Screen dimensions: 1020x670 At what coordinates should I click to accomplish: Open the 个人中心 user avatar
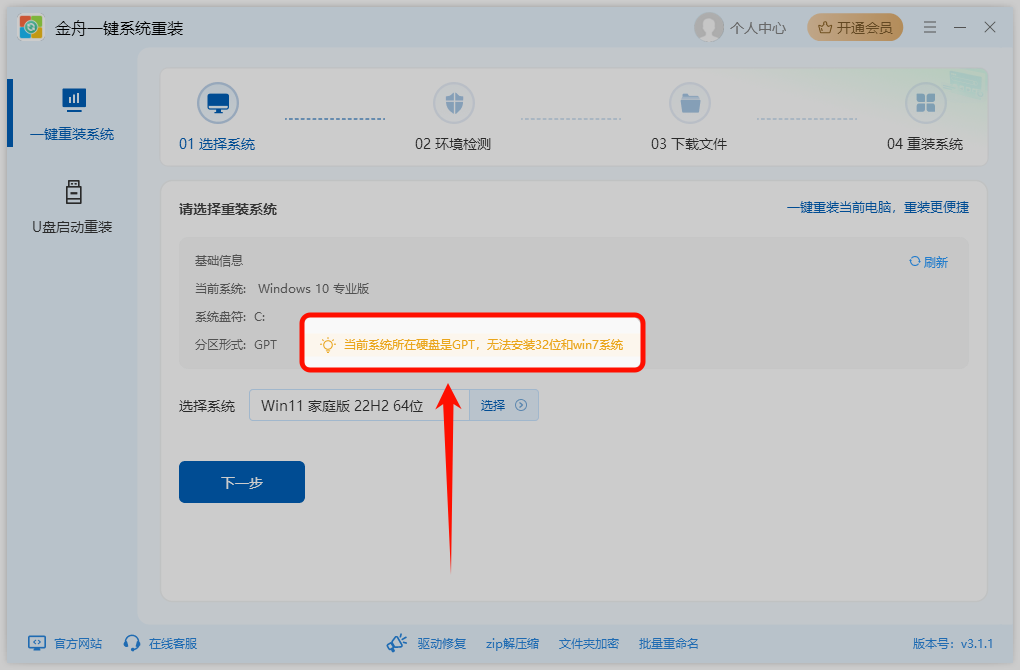pos(708,27)
